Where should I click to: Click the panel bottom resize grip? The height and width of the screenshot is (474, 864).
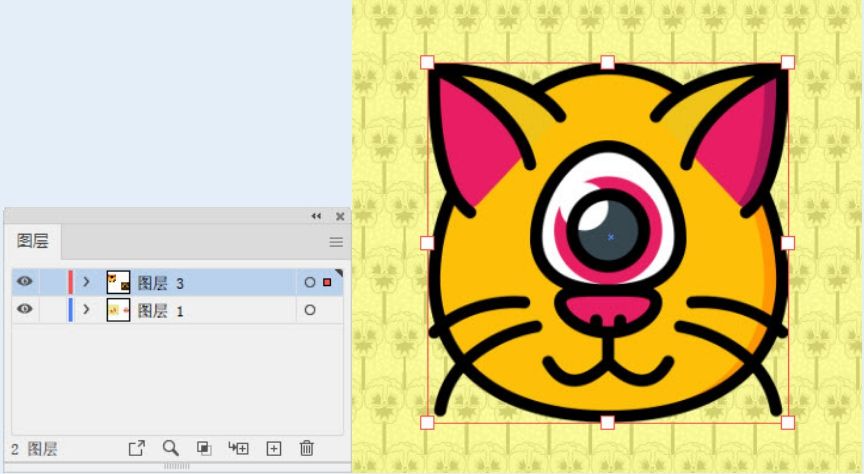tap(177, 466)
